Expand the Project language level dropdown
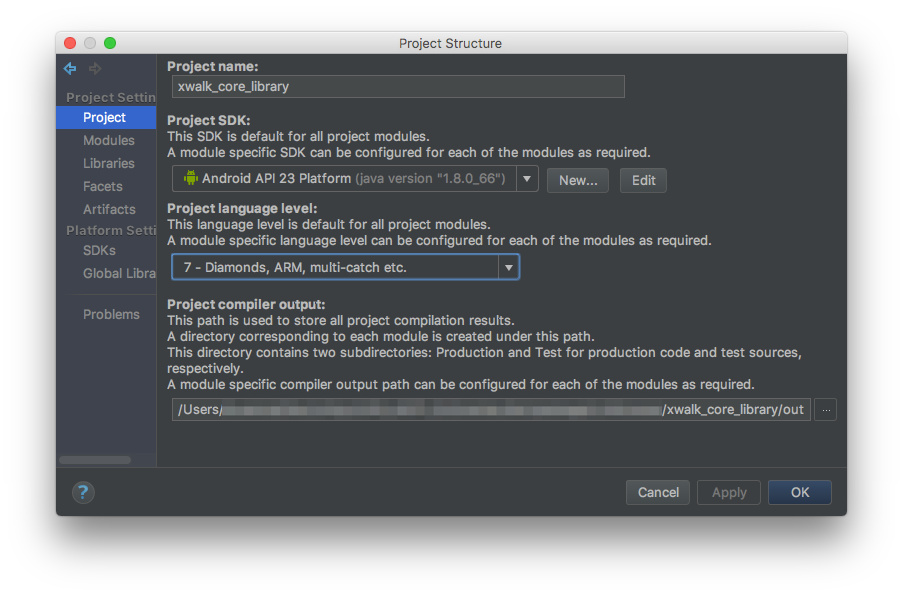The image size is (903, 596). tap(508, 267)
